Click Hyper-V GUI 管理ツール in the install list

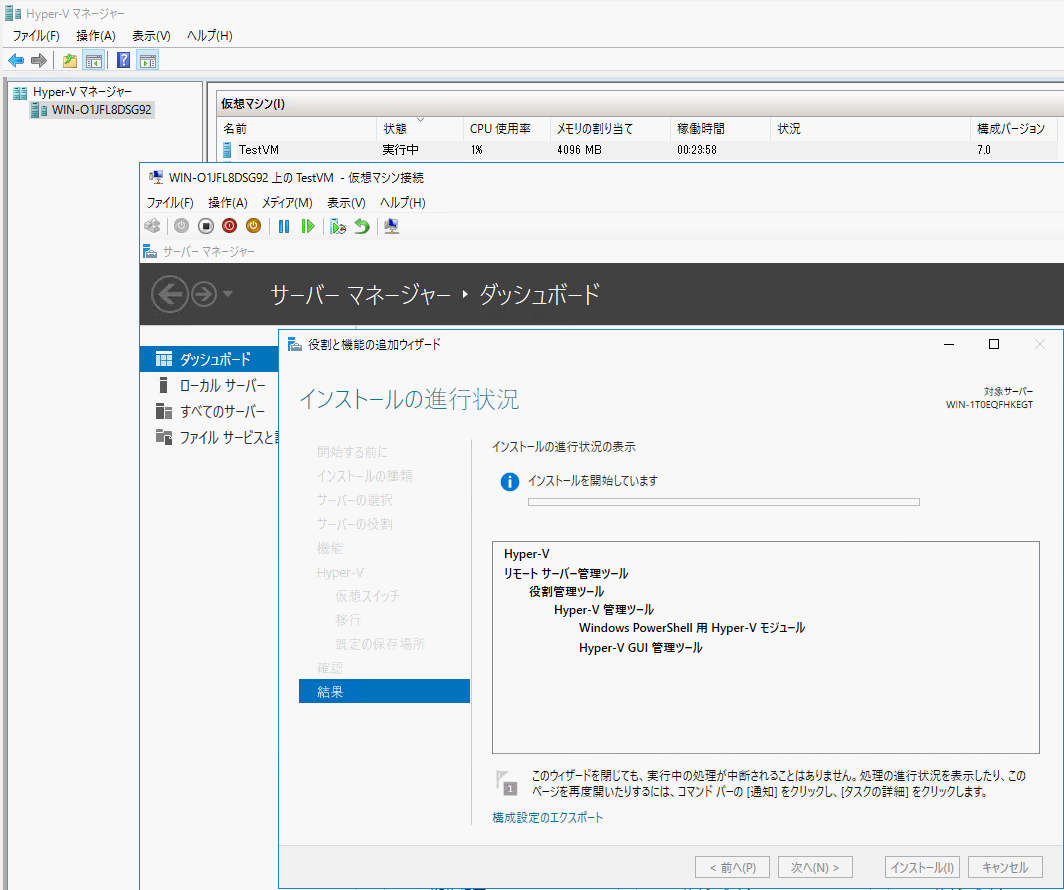tap(641, 648)
